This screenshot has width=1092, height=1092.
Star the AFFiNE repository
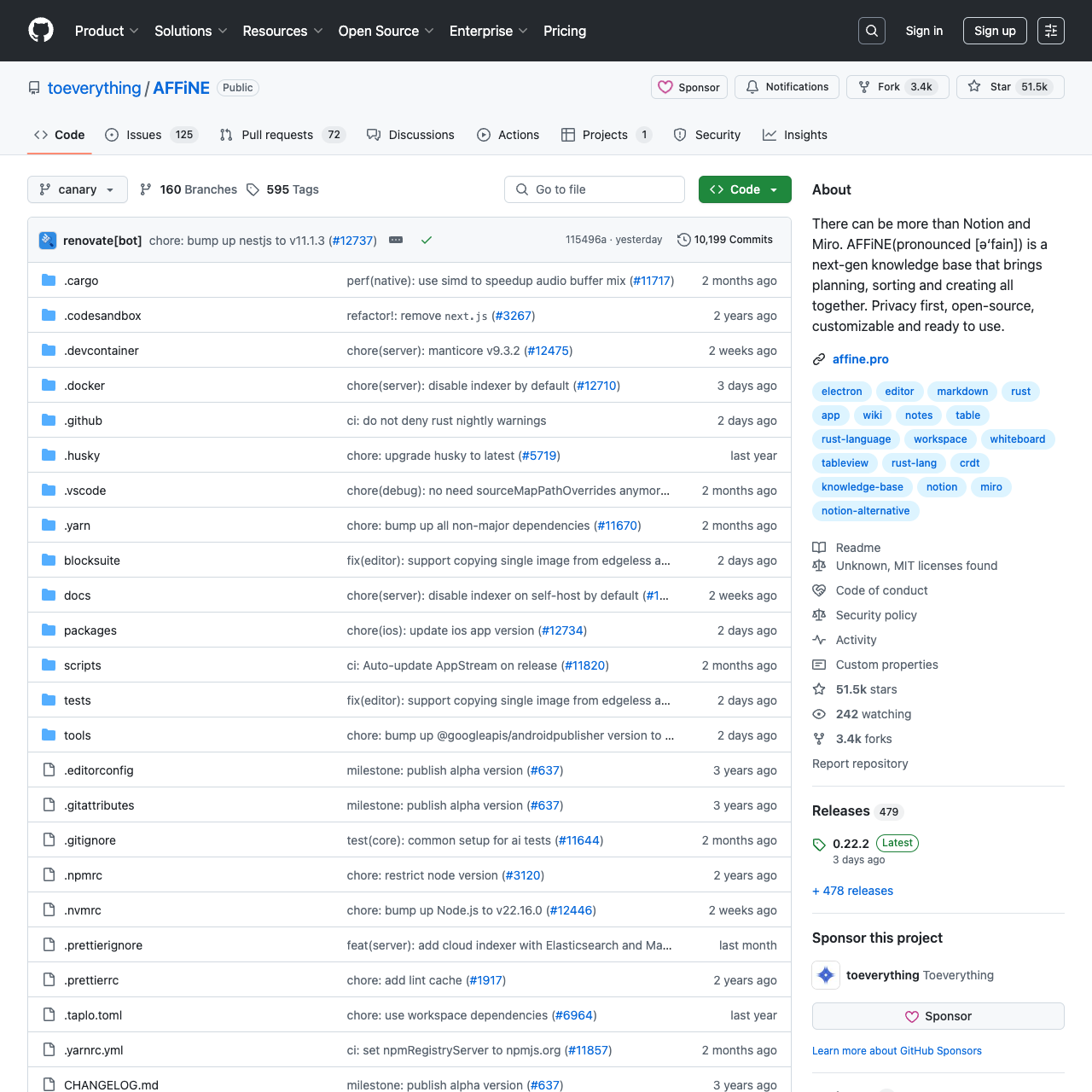pos(1010,87)
